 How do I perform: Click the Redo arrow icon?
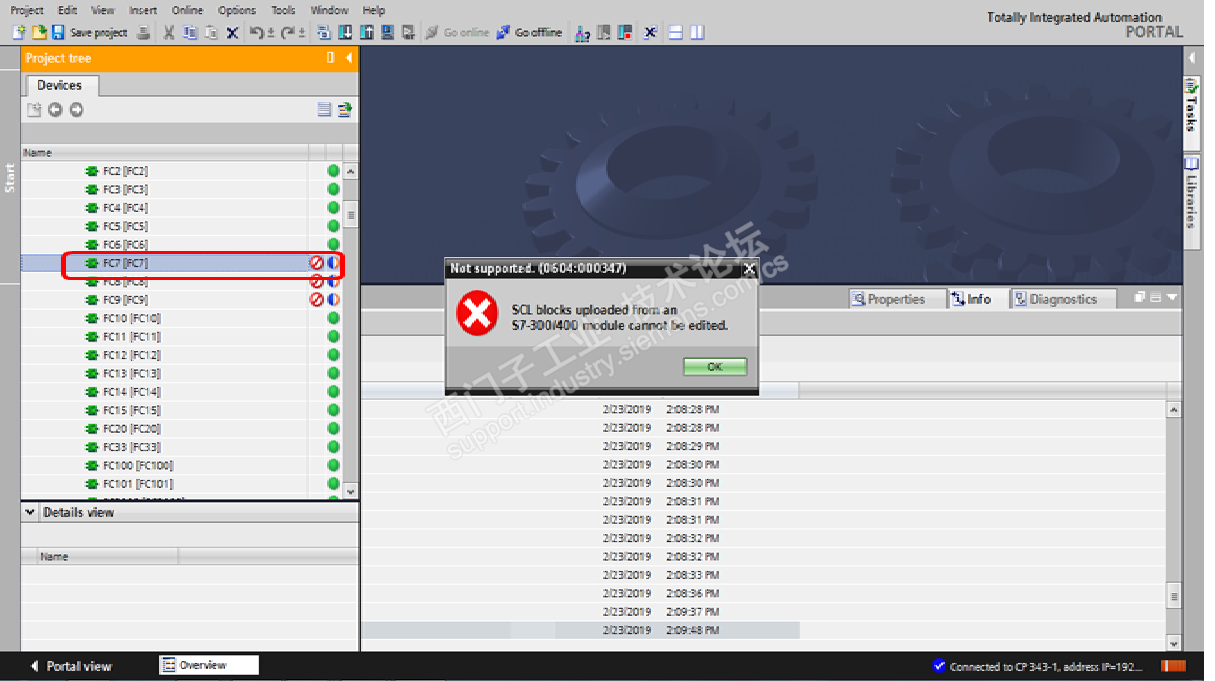click(289, 32)
